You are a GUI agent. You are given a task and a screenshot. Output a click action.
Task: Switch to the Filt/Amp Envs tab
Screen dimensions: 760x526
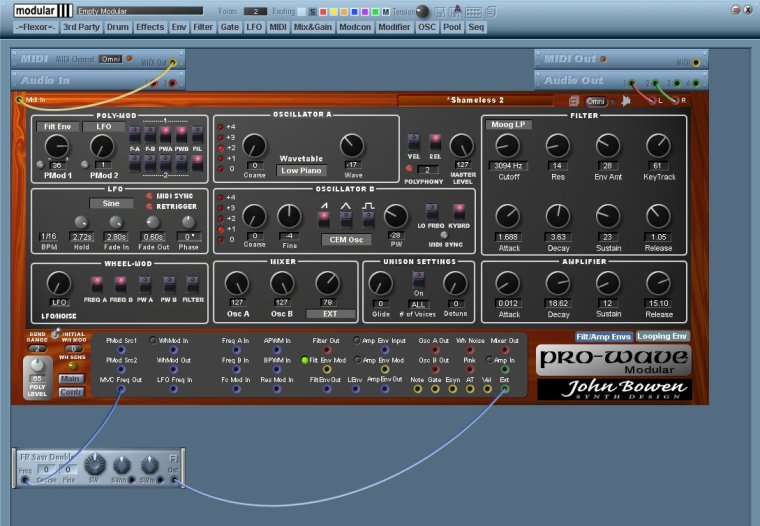pos(603,336)
